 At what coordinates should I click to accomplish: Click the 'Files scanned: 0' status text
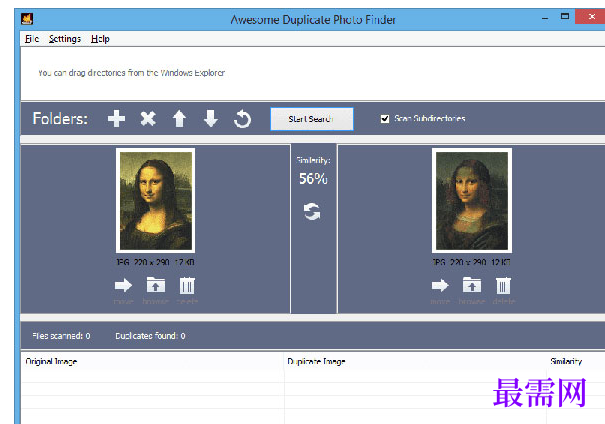coord(61,336)
